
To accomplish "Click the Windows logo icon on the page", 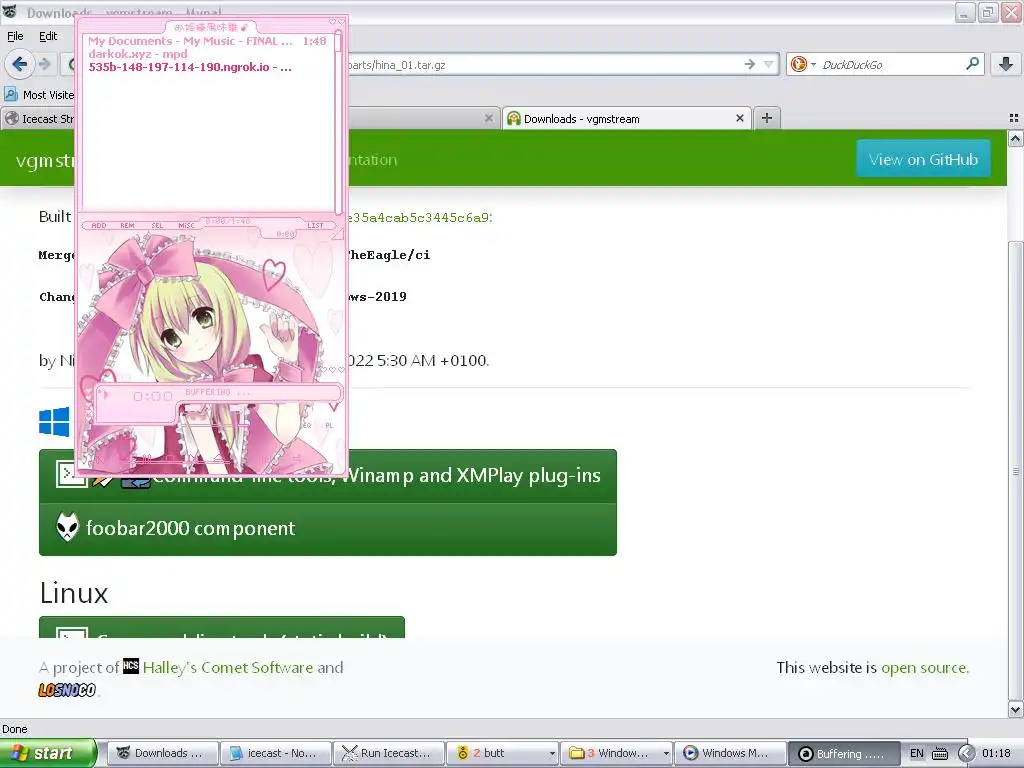I will pyautogui.click(x=54, y=421).
